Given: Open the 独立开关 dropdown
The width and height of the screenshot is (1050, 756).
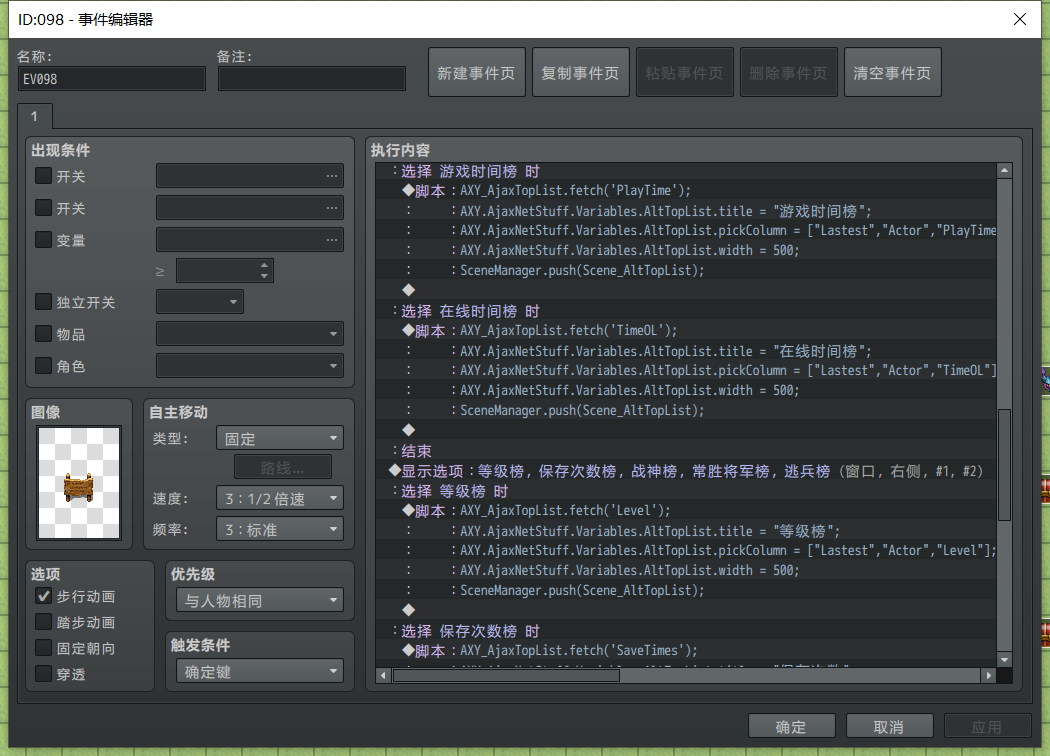Looking at the screenshot, I should pos(200,302).
